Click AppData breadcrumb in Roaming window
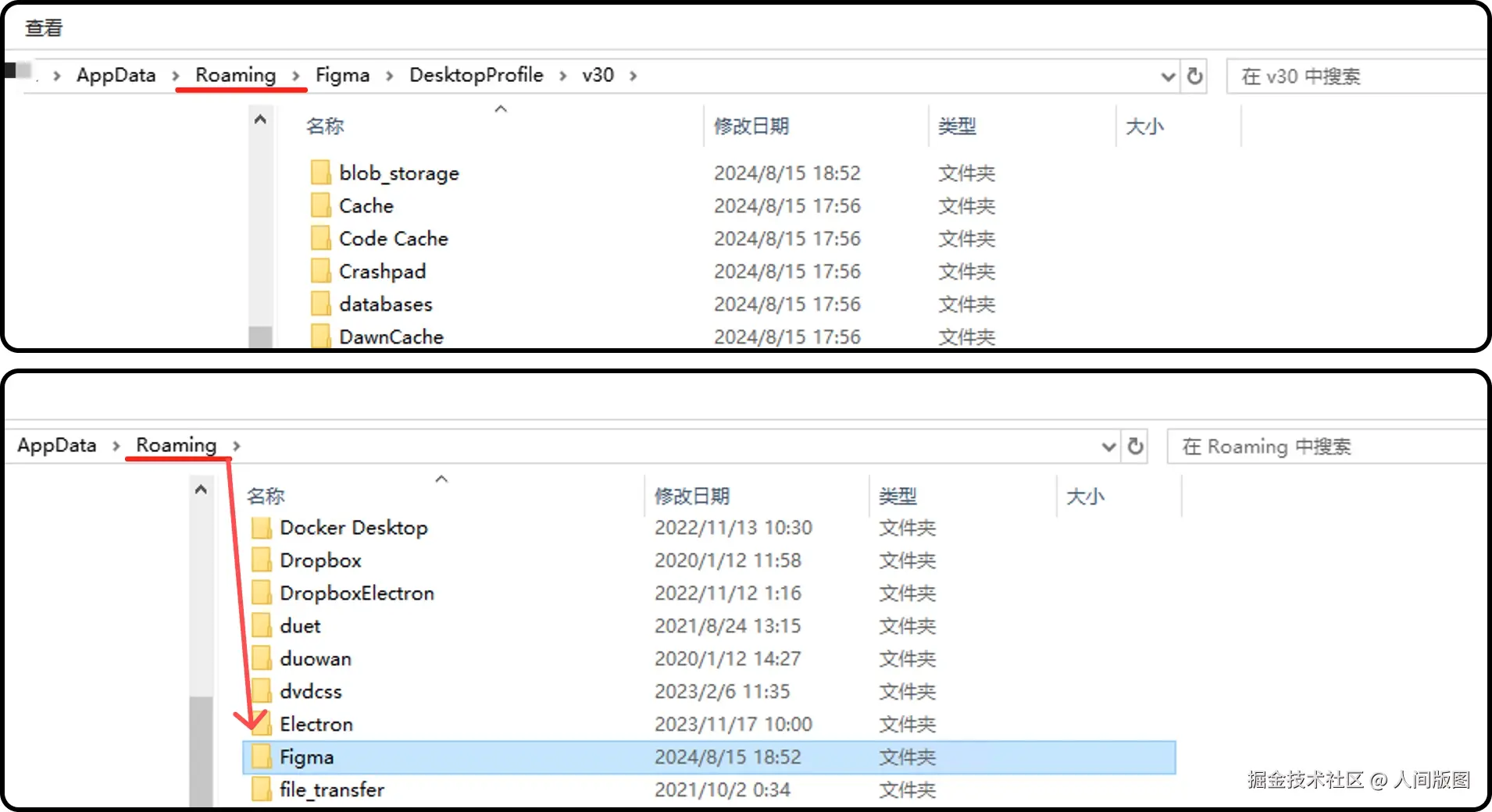 [57, 445]
